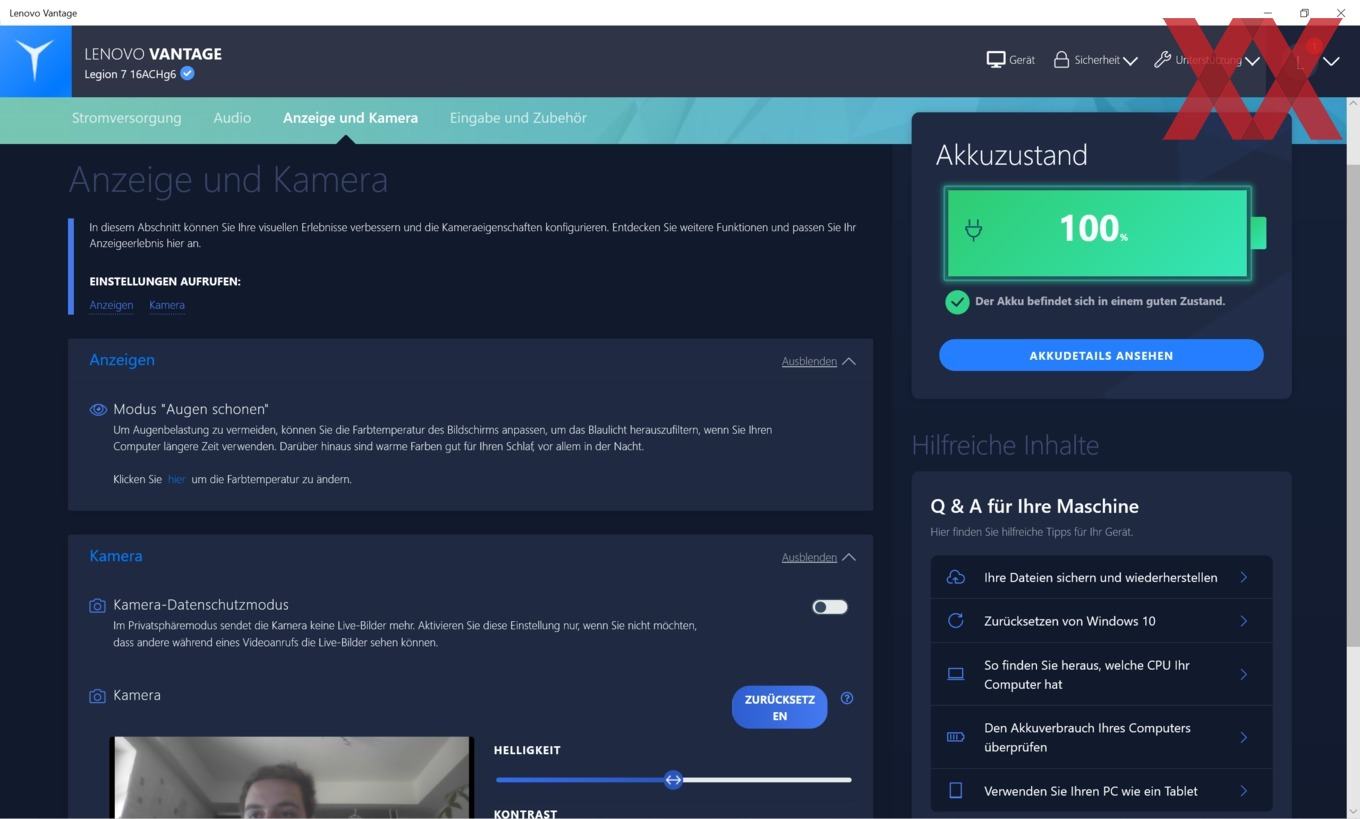1360x819 pixels.
Task: Open chevron for Den Akkuverbrauch Ihres Computers überprüfen
Action: coord(1244,737)
